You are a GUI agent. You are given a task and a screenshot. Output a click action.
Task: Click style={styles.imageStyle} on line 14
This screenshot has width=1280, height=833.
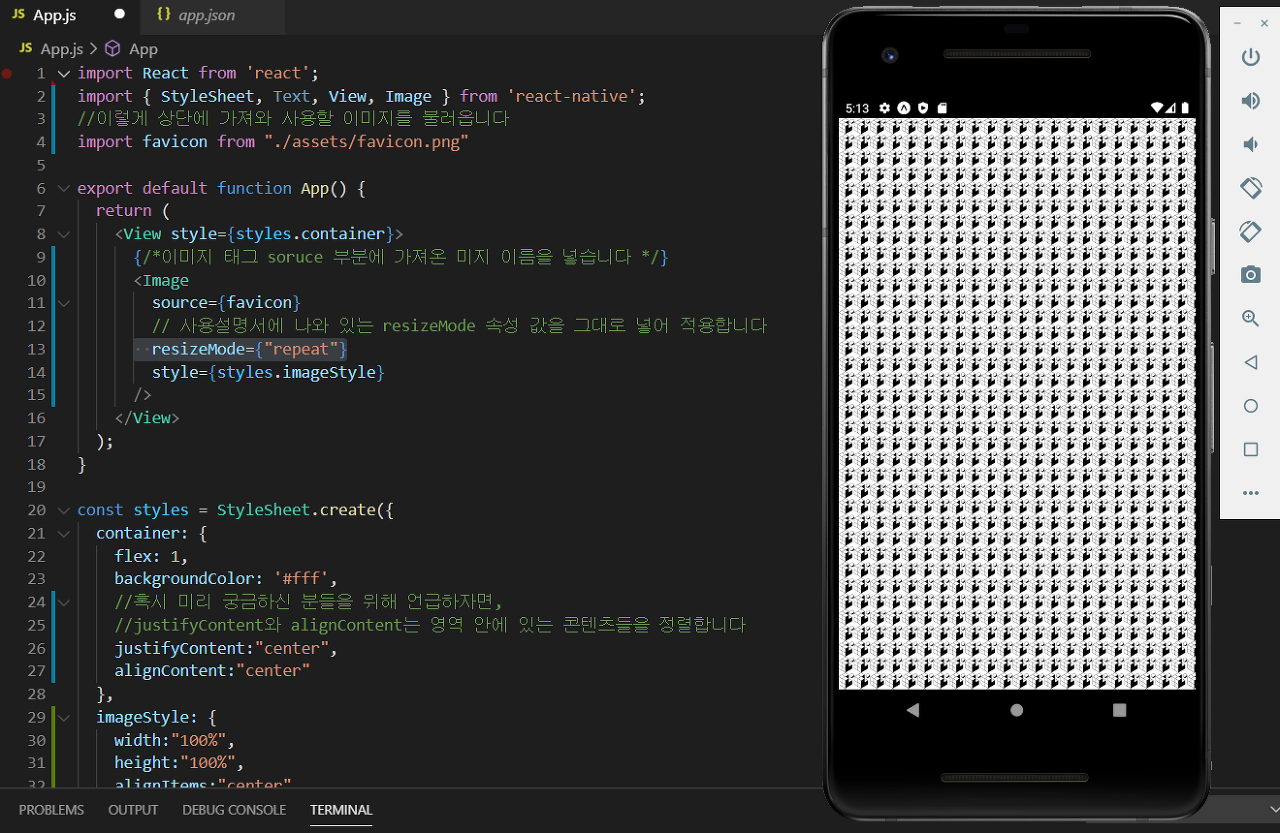point(268,372)
